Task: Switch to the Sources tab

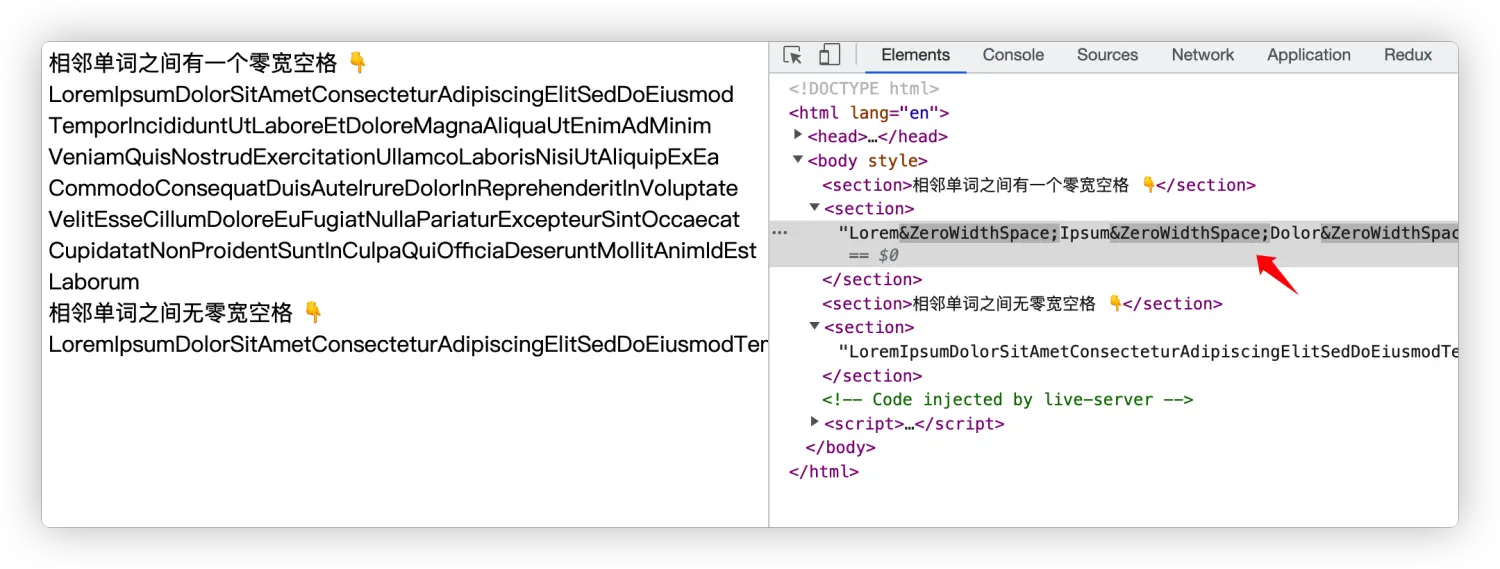Action: tap(1107, 55)
